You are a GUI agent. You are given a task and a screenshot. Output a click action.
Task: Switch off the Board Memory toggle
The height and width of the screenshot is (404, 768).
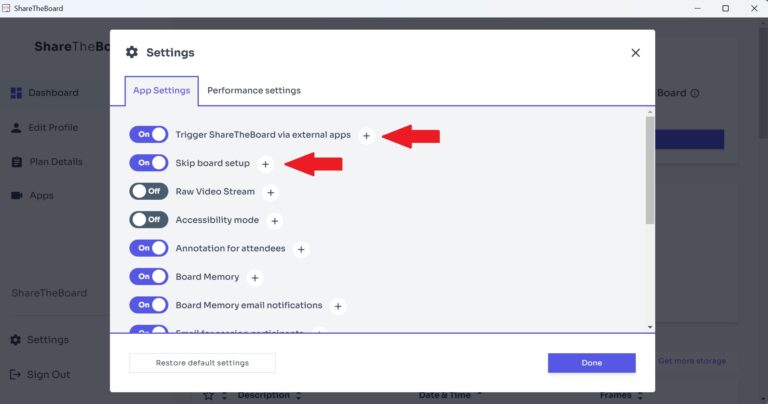point(148,276)
